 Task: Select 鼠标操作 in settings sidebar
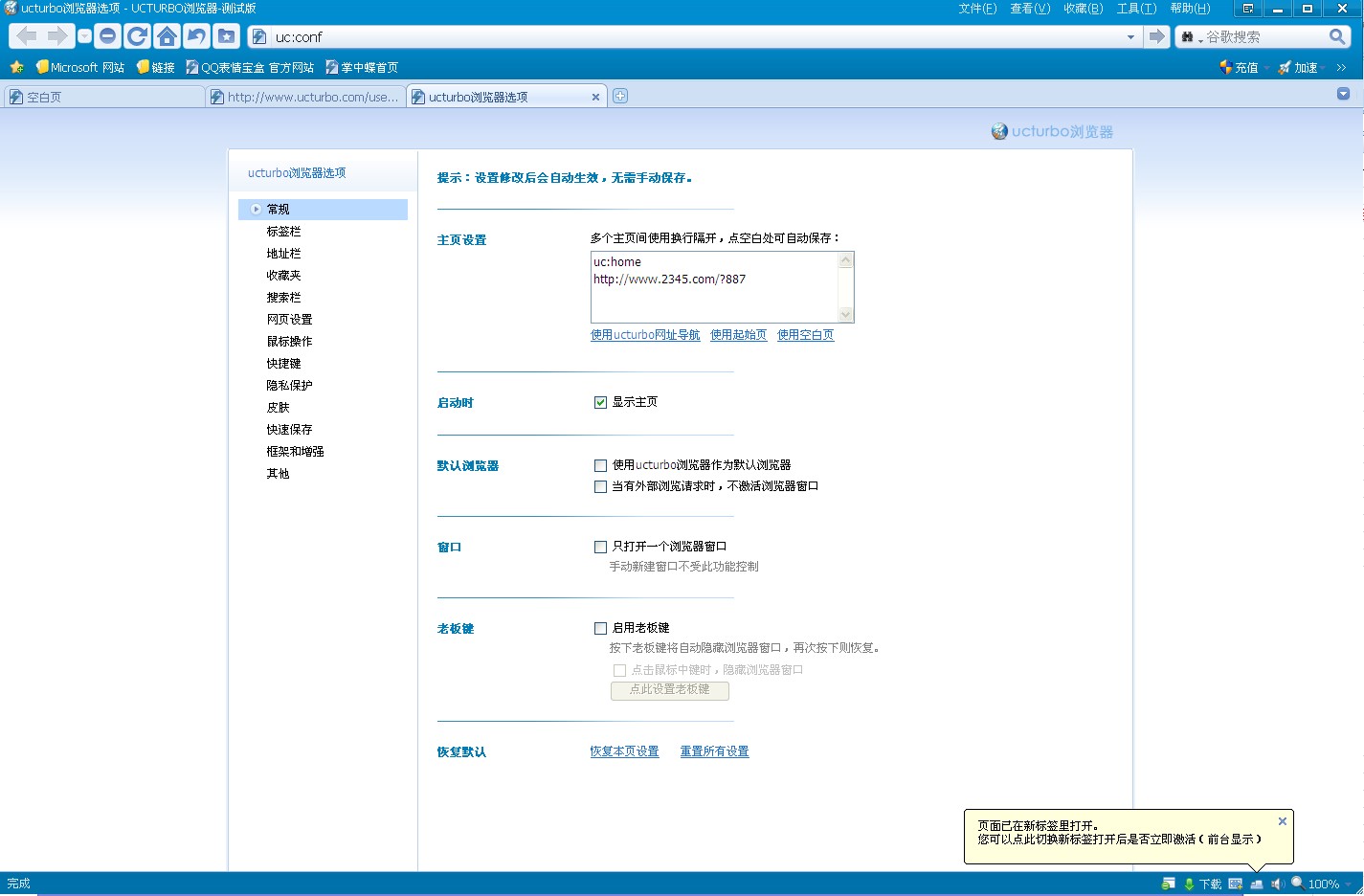tap(289, 341)
